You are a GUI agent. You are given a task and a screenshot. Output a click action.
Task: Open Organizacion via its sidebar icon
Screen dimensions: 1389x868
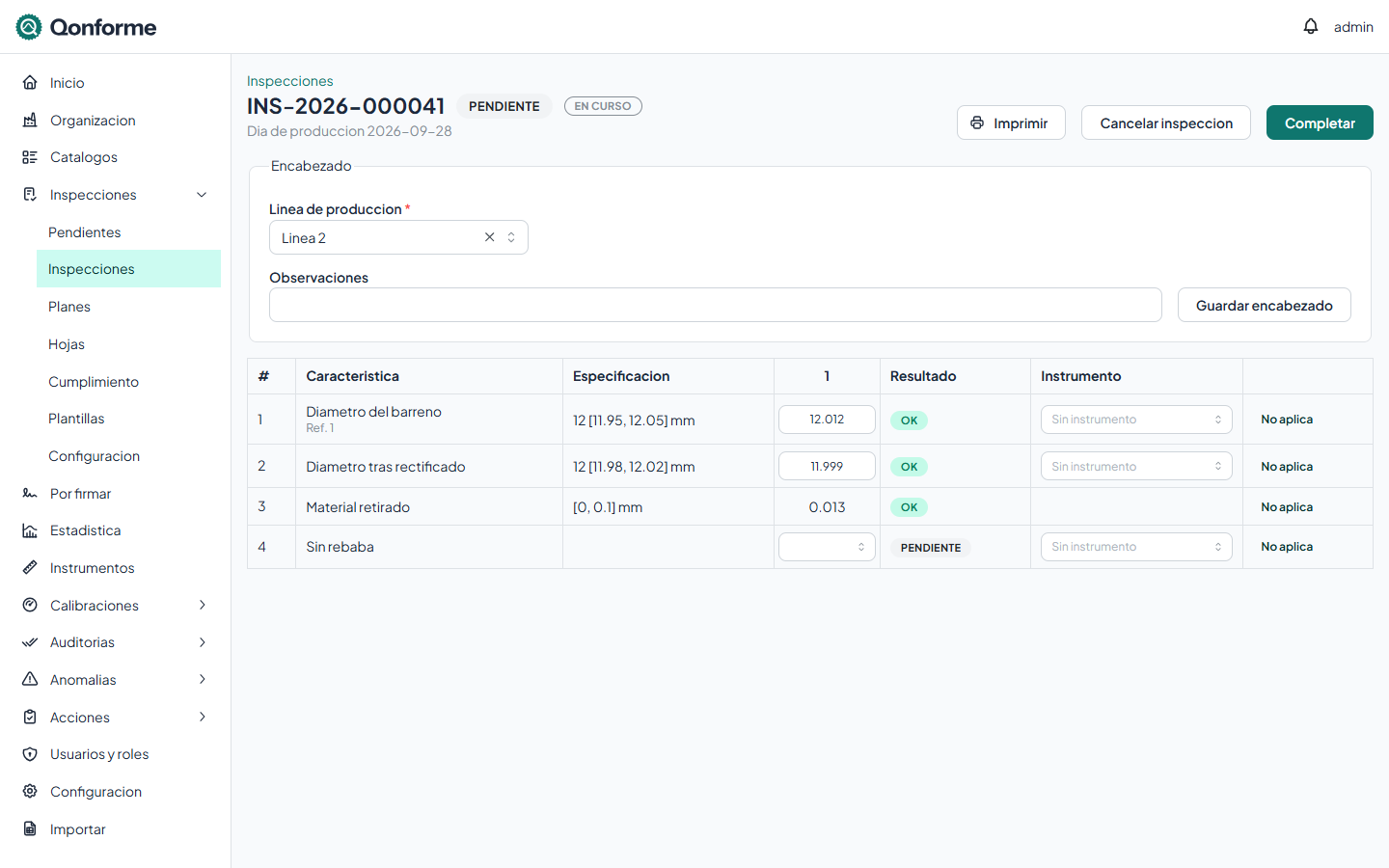click(30, 120)
